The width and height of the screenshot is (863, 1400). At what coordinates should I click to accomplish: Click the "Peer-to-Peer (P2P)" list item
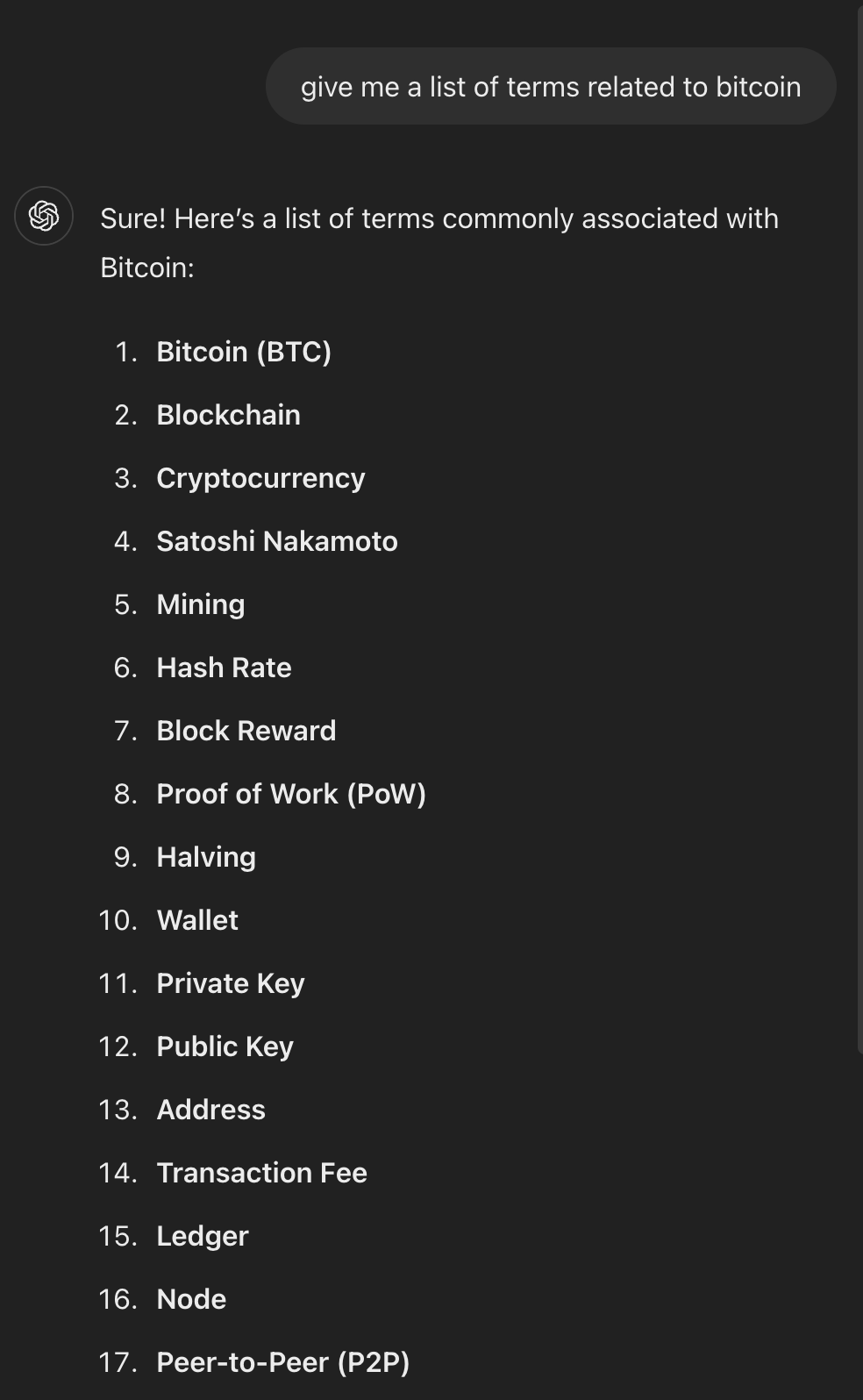coord(282,1362)
